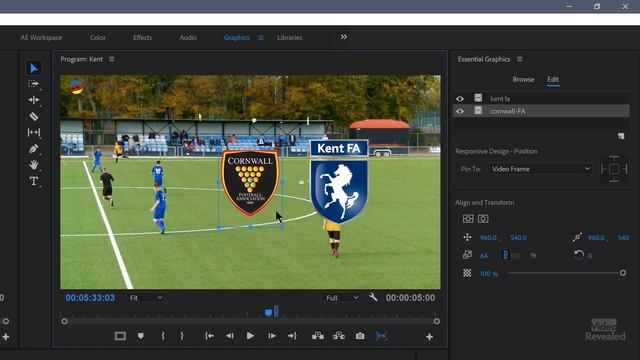
Task: Select the Slip tool
Action: coord(33,133)
